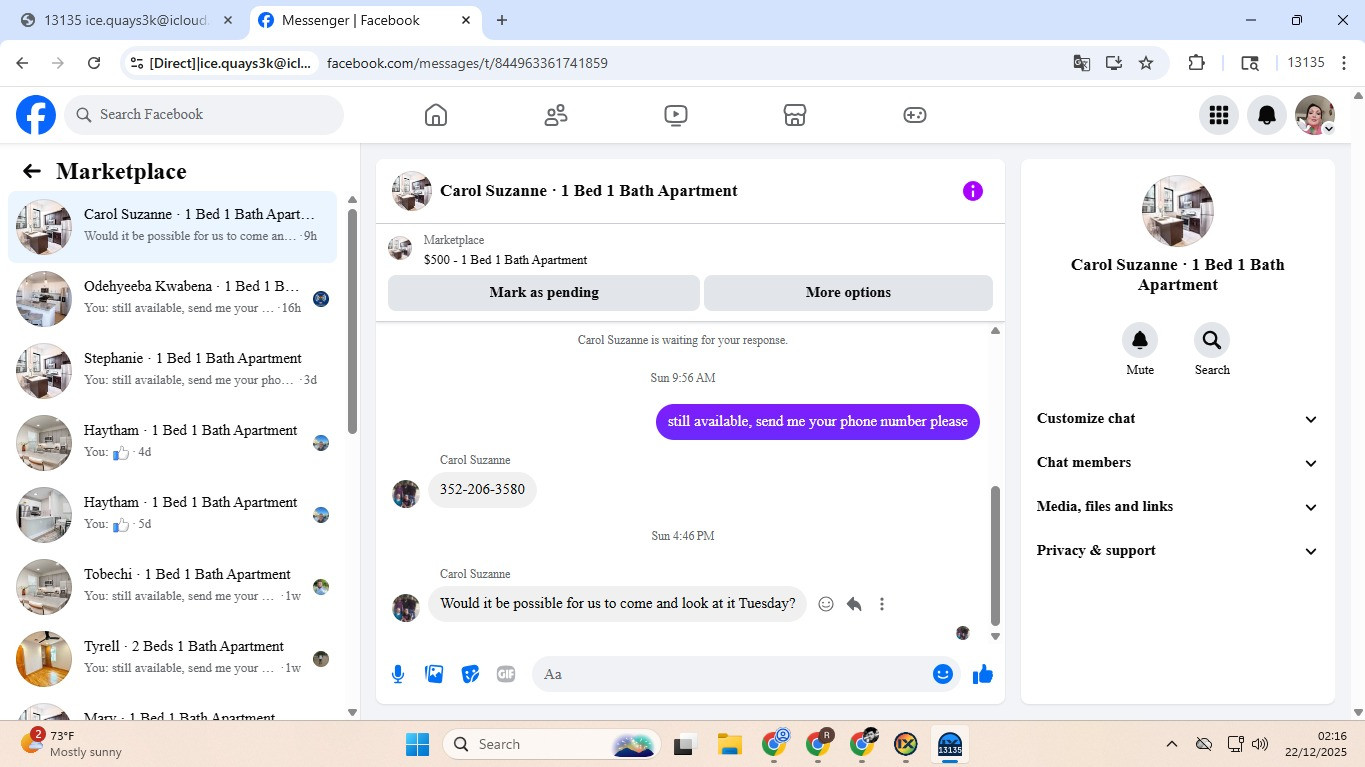This screenshot has width=1365, height=767.
Task: Open the $500 - 1 Bed 1 Bath Apartment listing
Action: click(505, 260)
